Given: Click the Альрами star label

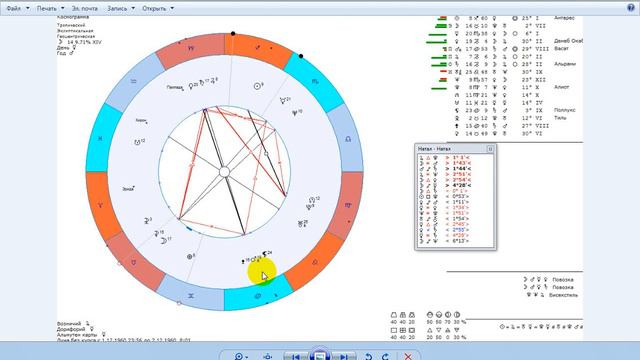Looking at the screenshot, I should (x=565, y=64).
